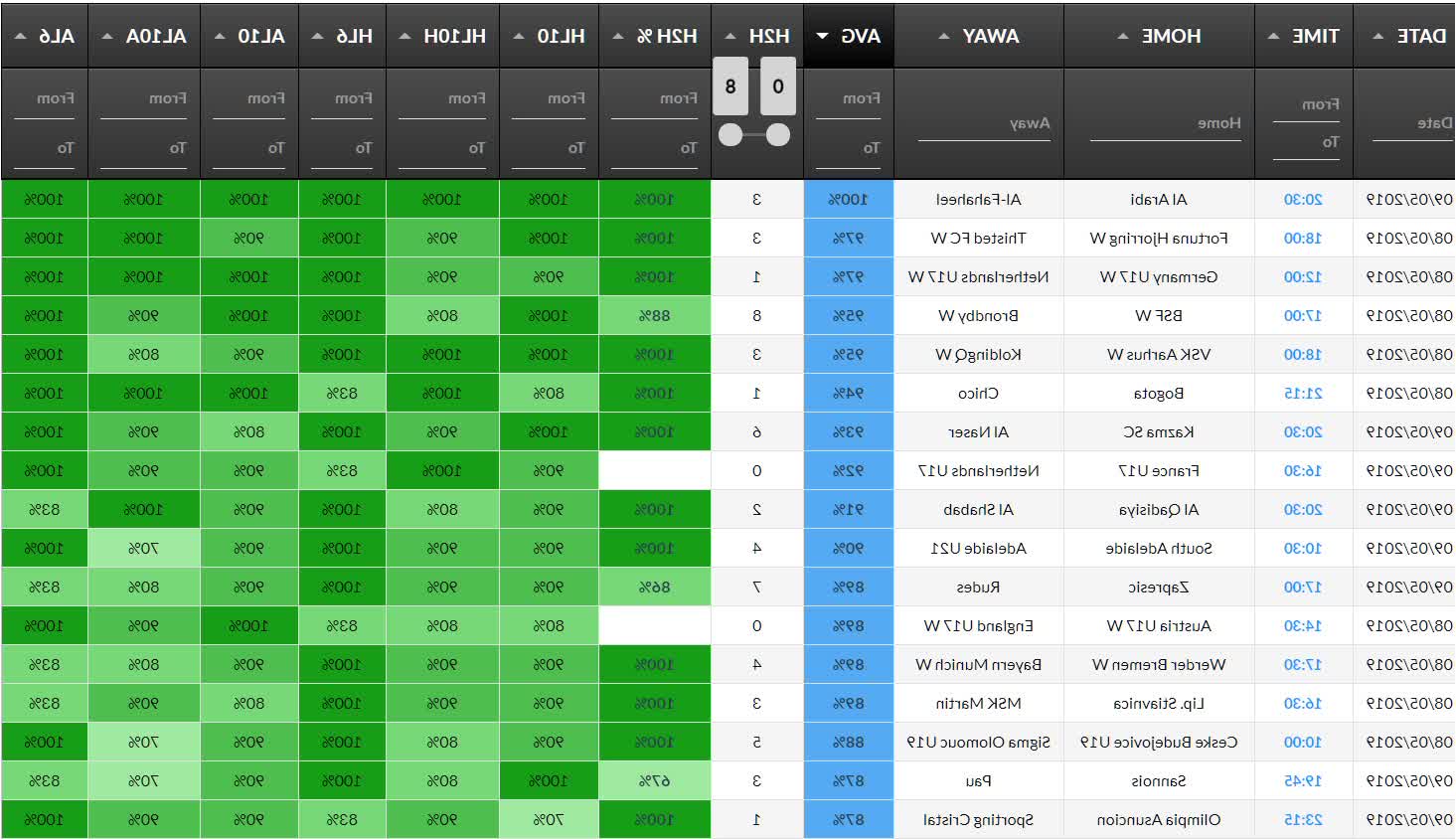Click the HL10 From filter field
The width and height of the screenshot is (1456, 839).
click(x=549, y=99)
